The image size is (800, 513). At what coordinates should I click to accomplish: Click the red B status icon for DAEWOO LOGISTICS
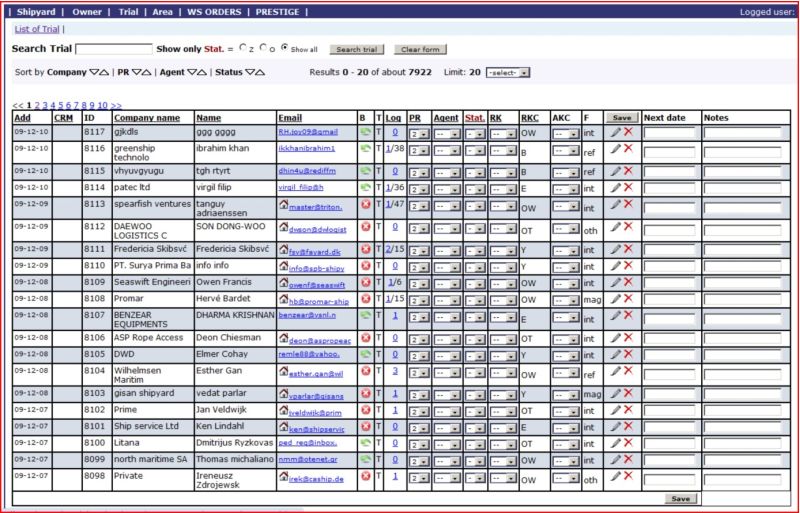[365, 226]
